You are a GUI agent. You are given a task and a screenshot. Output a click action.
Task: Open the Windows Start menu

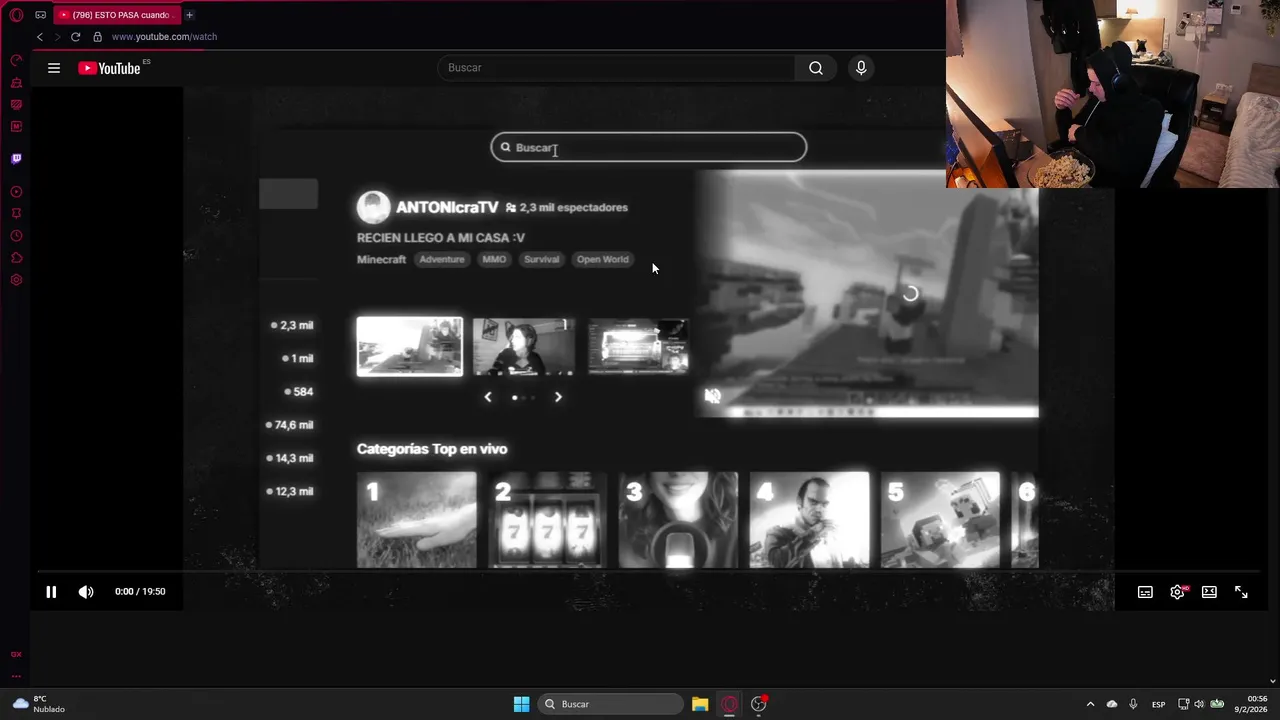click(x=521, y=704)
